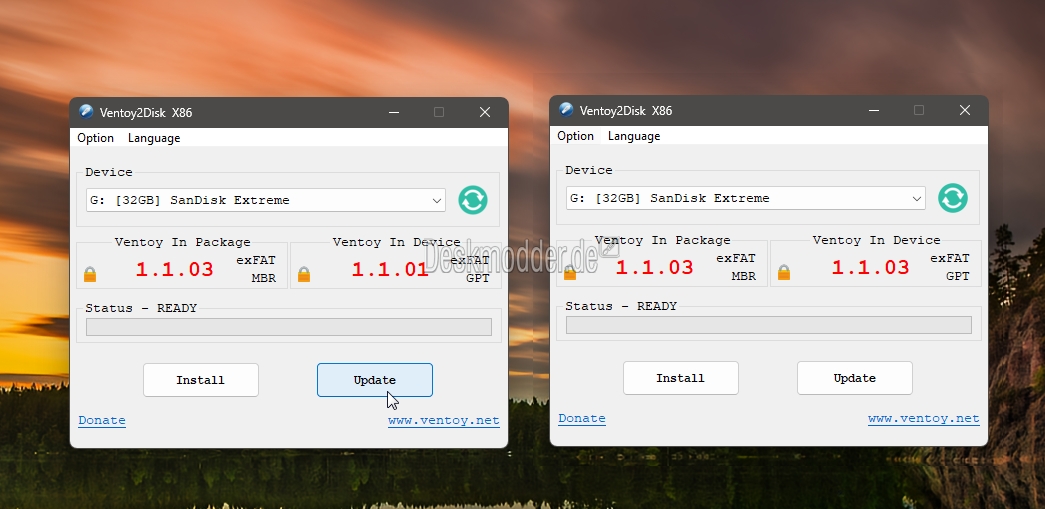
Task: Refresh the device list in the left Ventoy2Disk window
Action: (x=473, y=200)
